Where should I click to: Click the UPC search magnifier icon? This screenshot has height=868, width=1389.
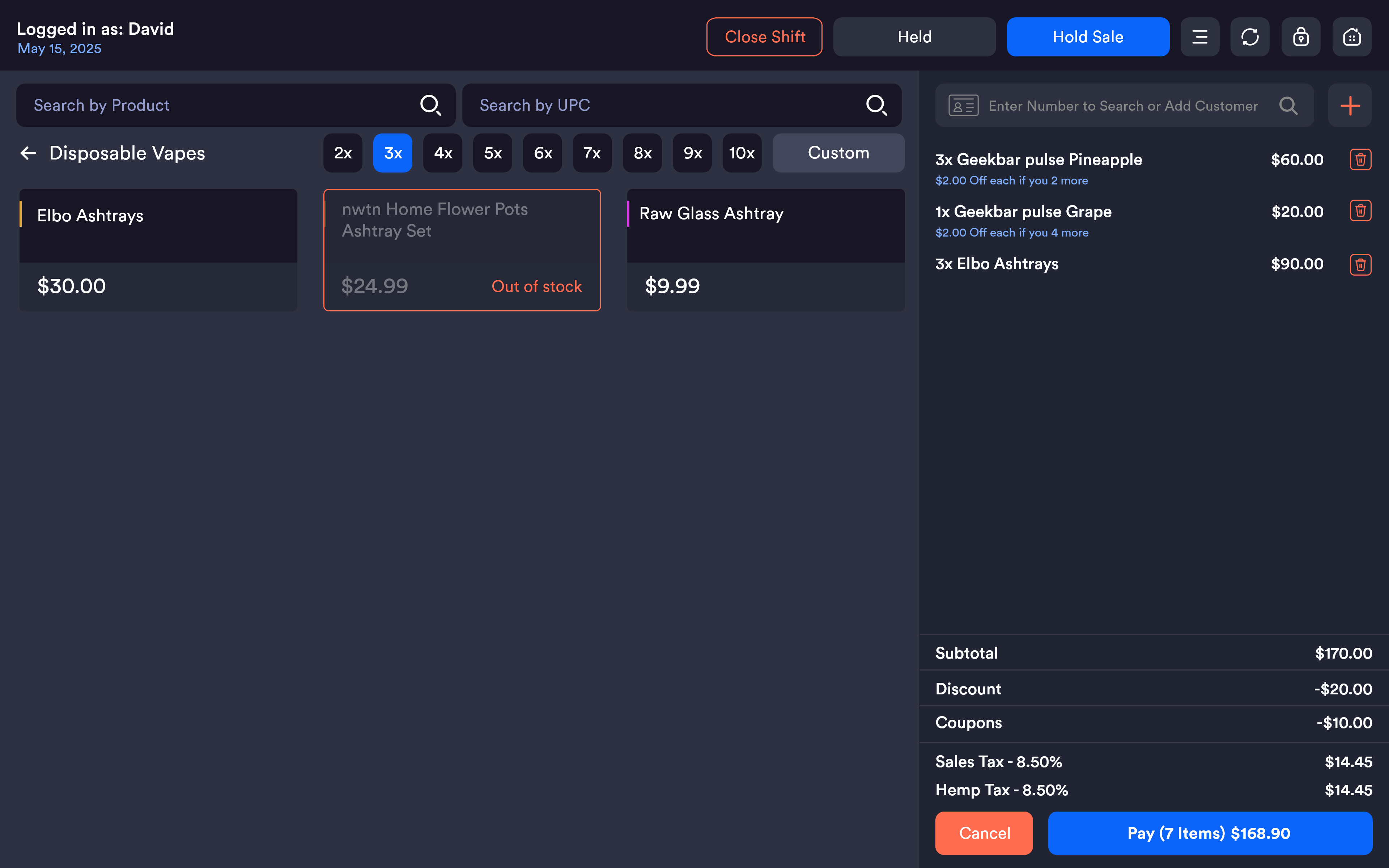(876, 105)
